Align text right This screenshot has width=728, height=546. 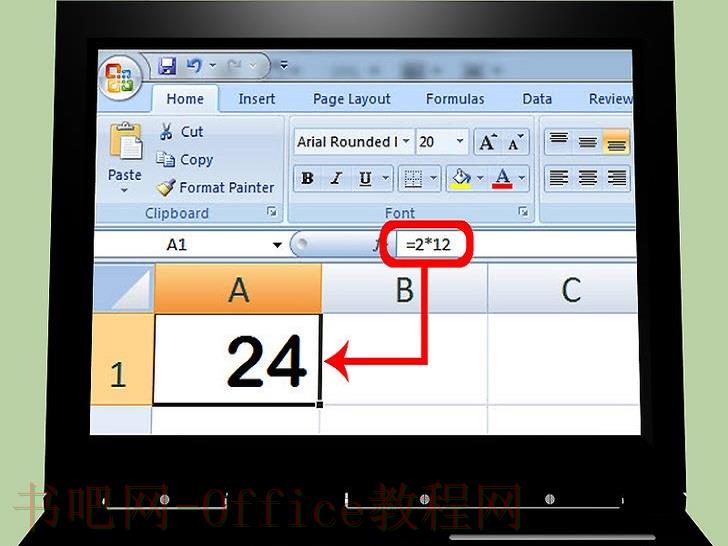tap(616, 178)
